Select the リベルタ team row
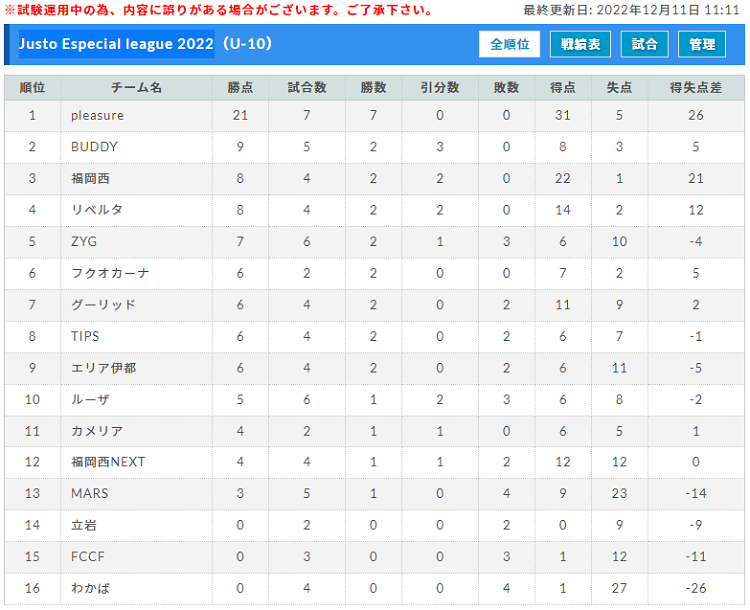Image resolution: width=750 pixels, height=610 pixels. (375, 210)
